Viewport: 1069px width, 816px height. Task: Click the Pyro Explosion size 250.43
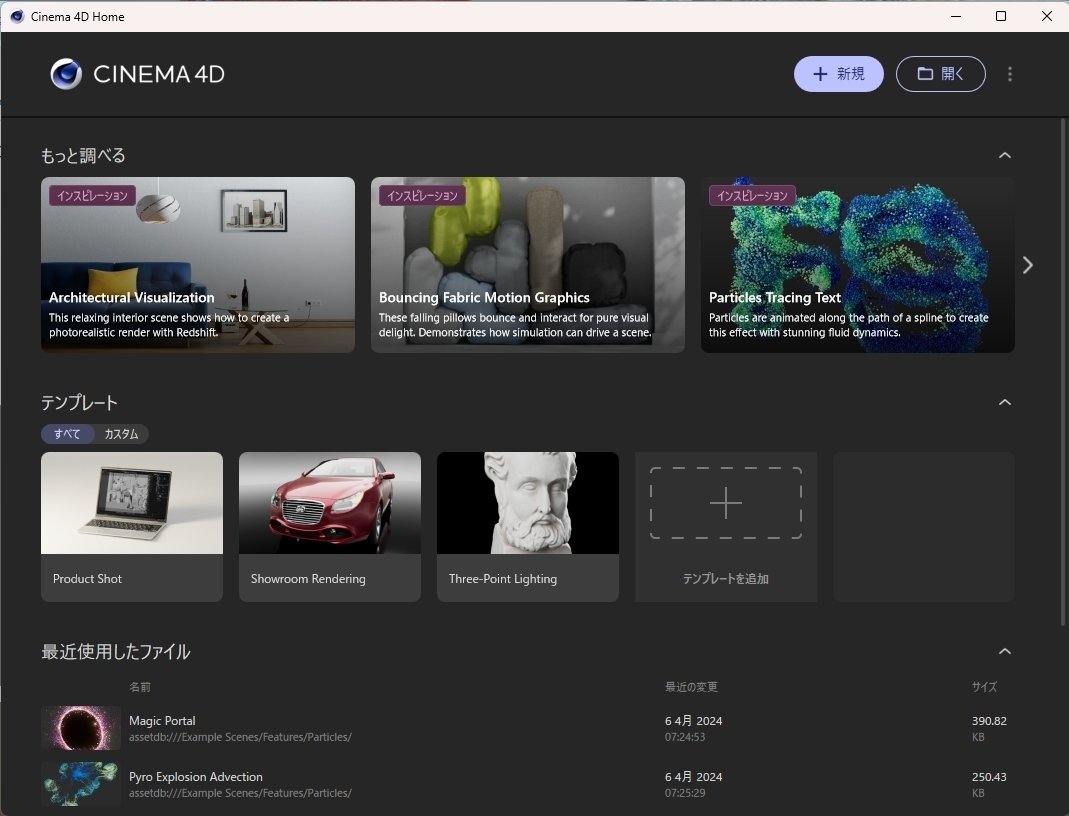989,776
